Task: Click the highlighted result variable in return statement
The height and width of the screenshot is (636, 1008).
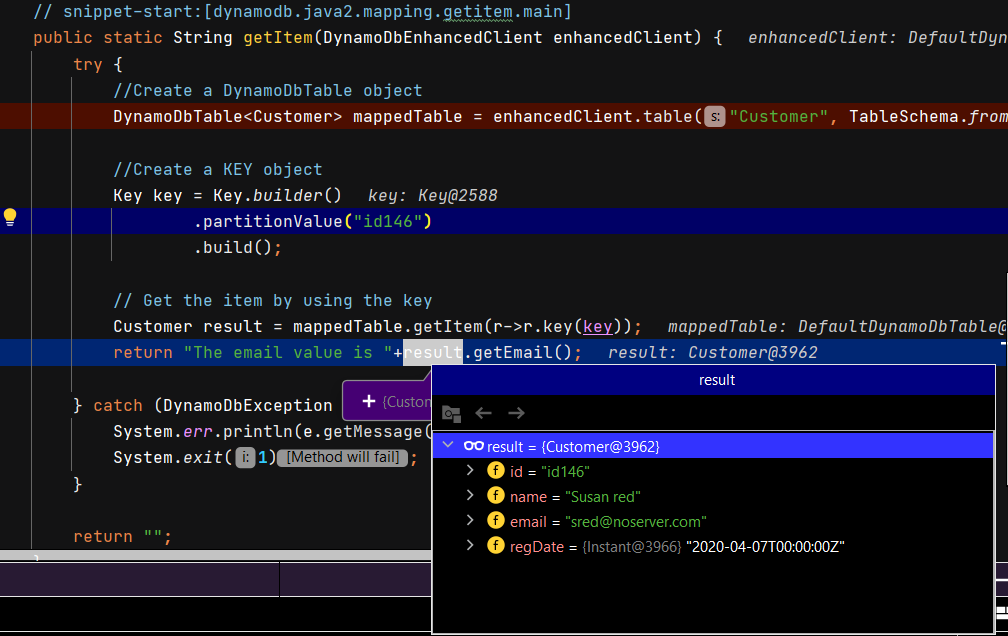Action: 433,352
